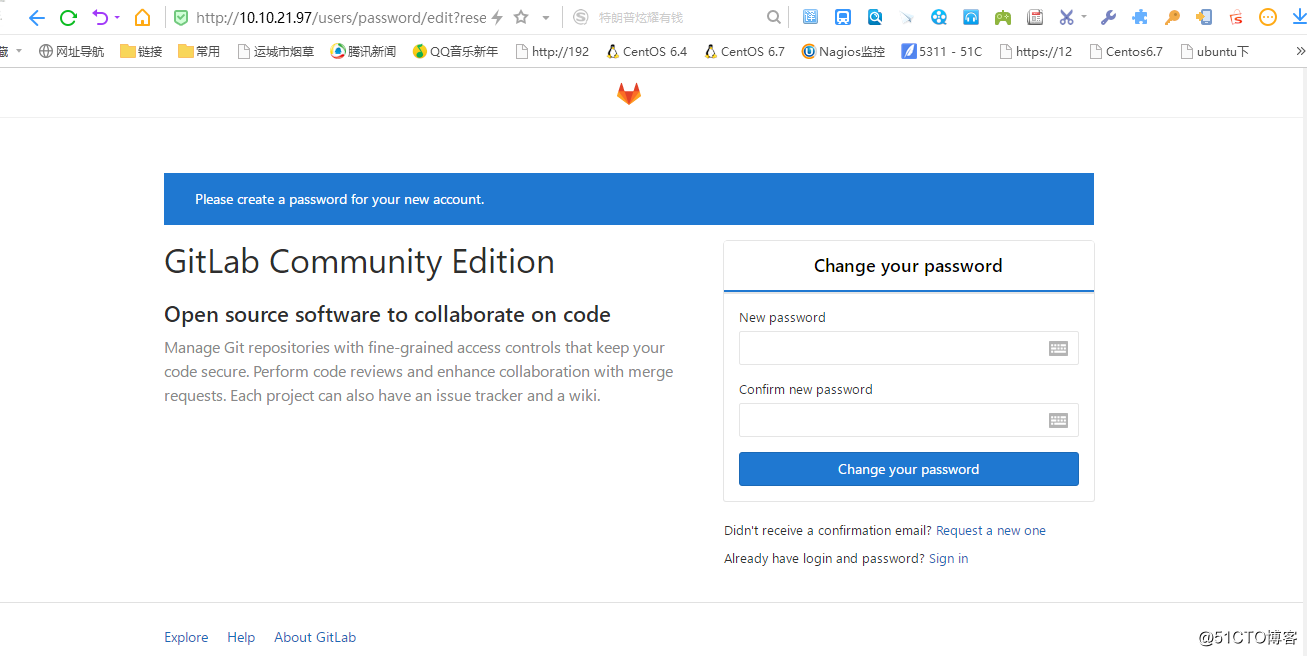Open the green gamepad games icon
Viewport: 1307px width, 656px height.
pyautogui.click(x=1003, y=17)
